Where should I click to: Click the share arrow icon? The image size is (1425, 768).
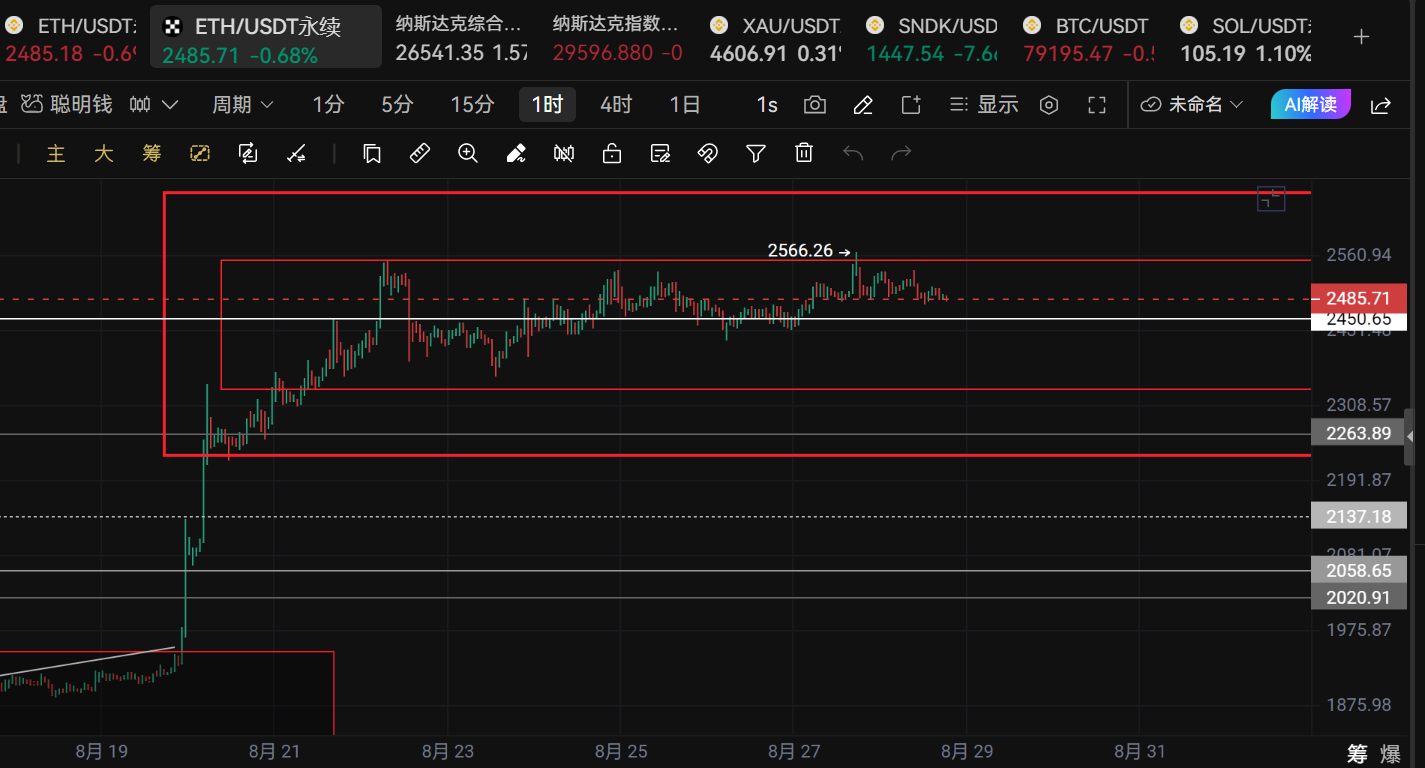point(1381,105)
